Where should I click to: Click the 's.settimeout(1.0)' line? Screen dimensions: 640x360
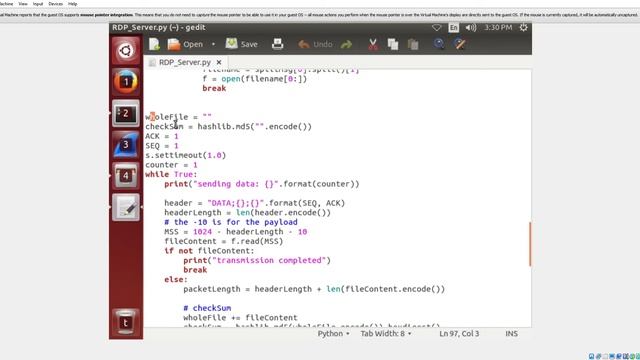click(185, 155)
